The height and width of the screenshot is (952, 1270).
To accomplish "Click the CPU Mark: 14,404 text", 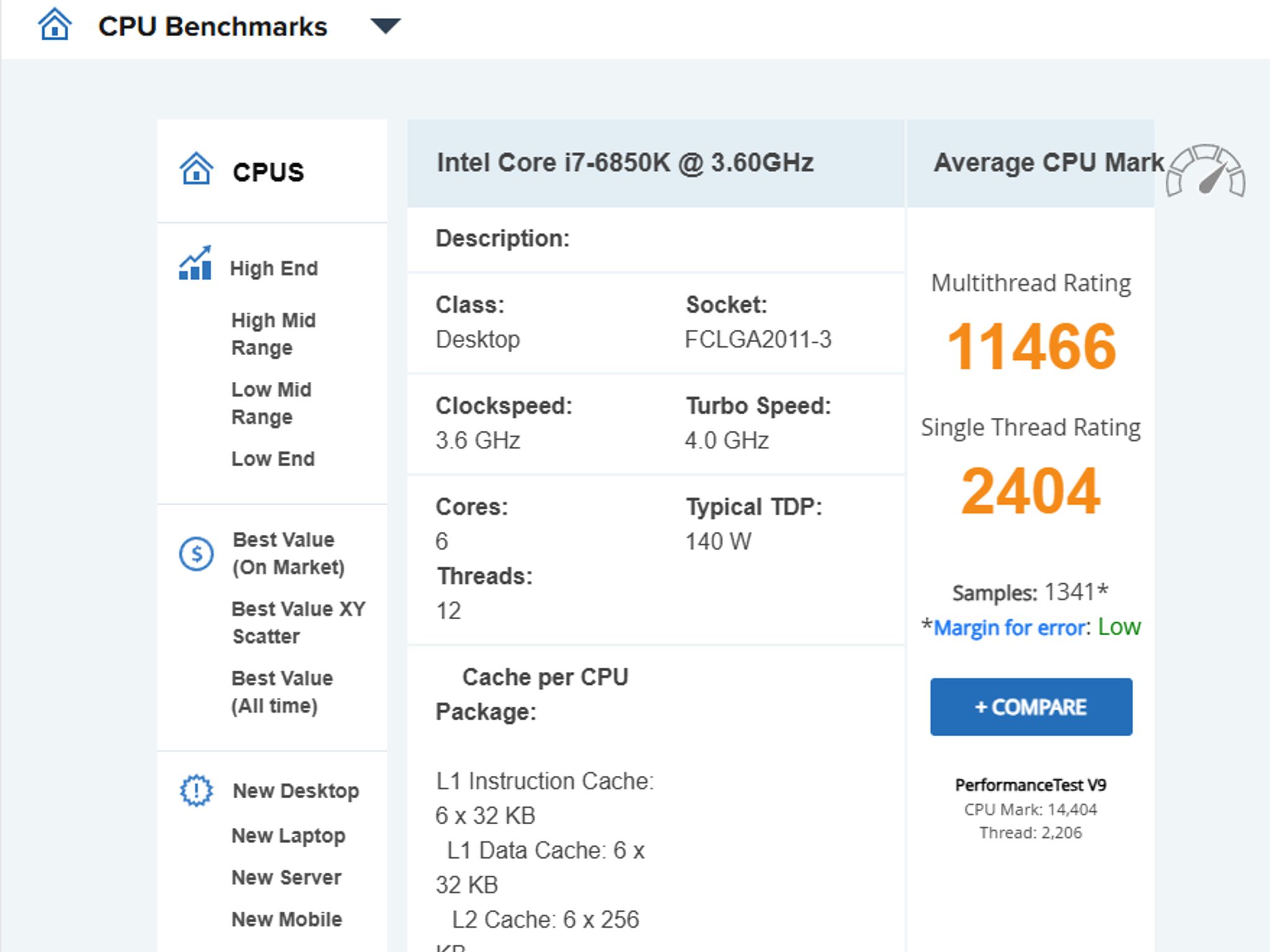I will point(1031,809).
